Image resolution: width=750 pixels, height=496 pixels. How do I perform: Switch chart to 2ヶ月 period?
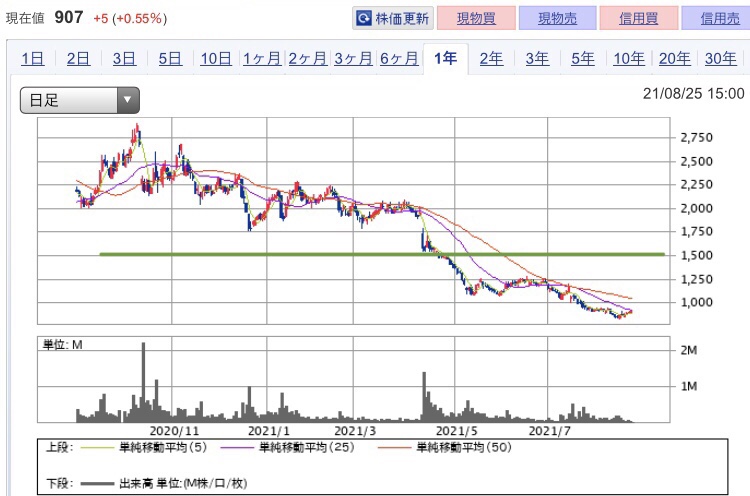pos(308,59)
